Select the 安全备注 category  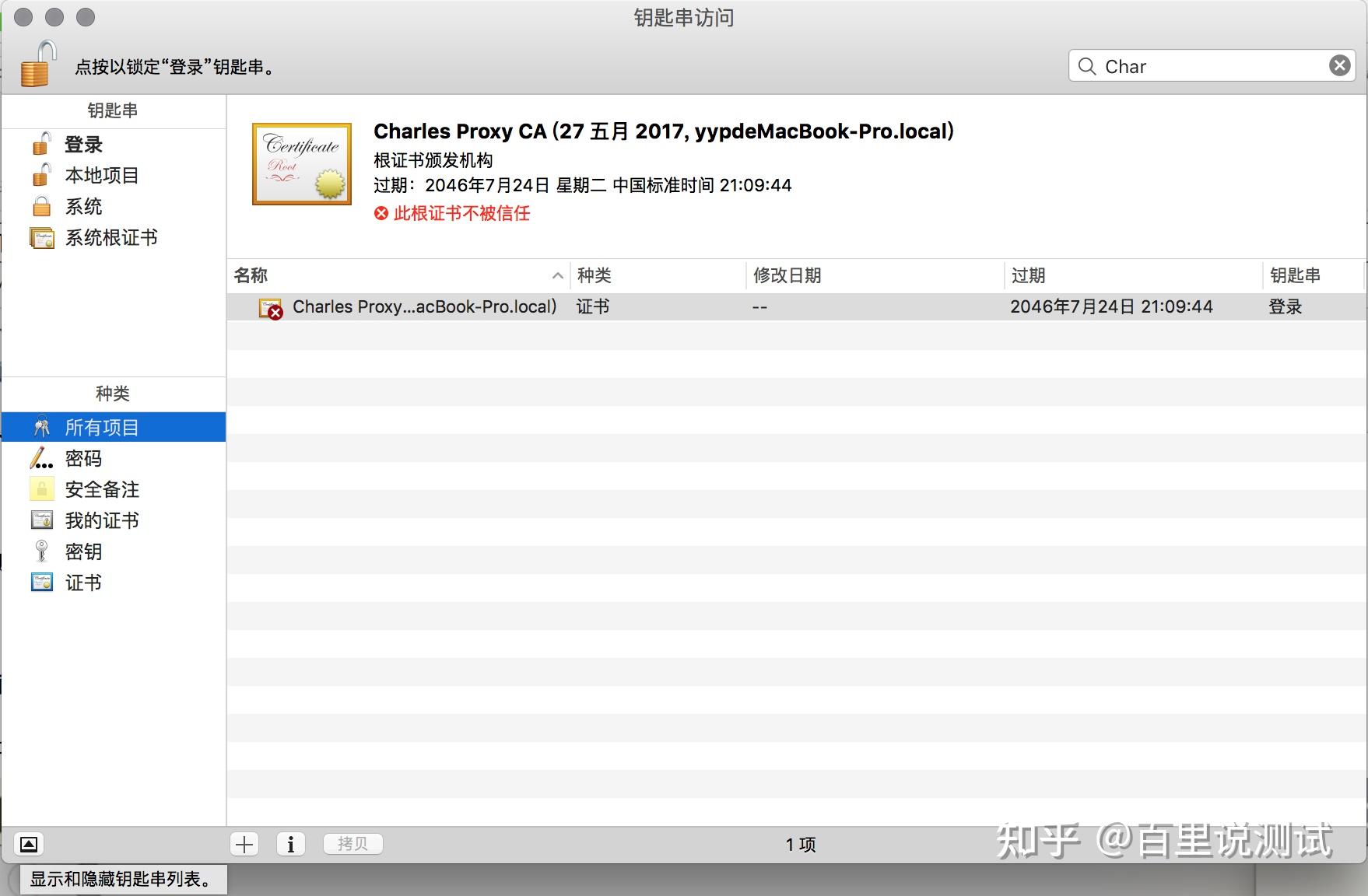101,489
